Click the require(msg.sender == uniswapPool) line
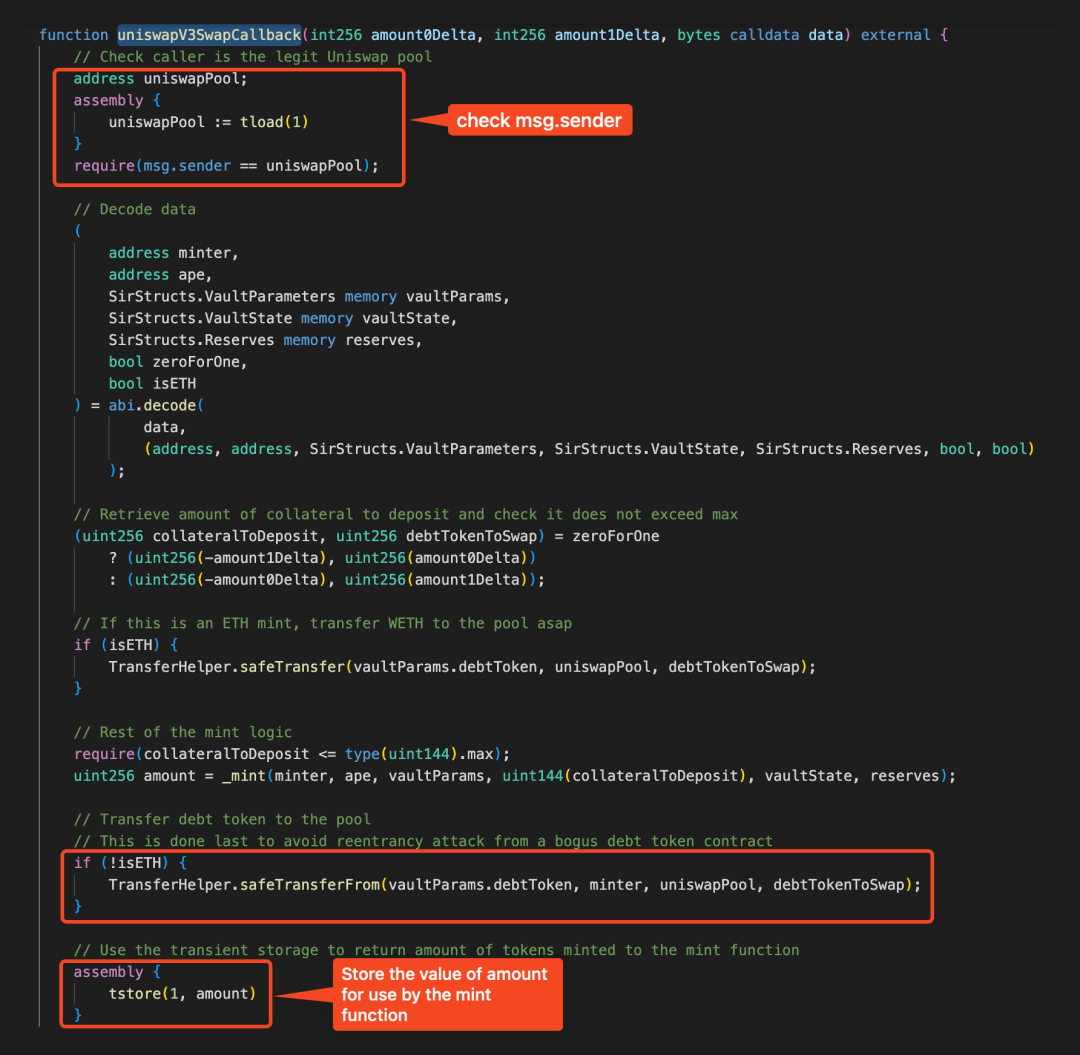This screenshot has height=1055, width=1080. pos(226,165)
